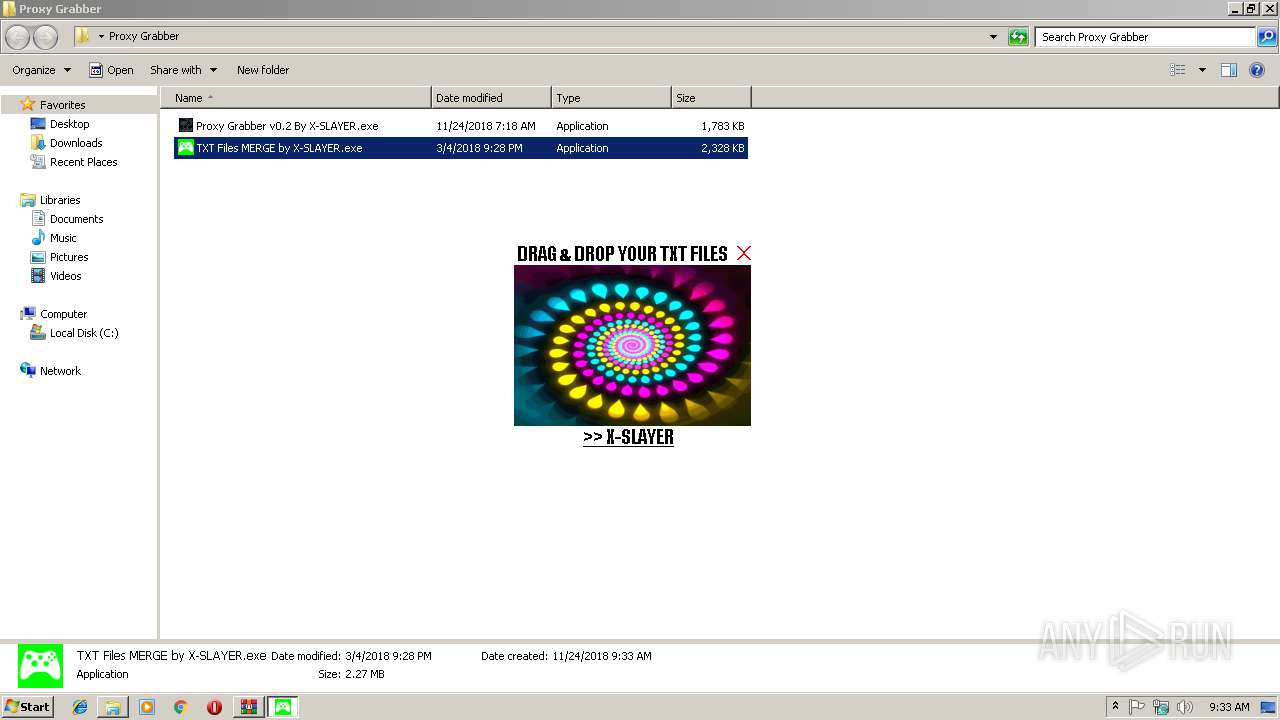1280x720 pixels.
Task: Launch Internet Explorer from taskbar
Action: pos(80,707)
